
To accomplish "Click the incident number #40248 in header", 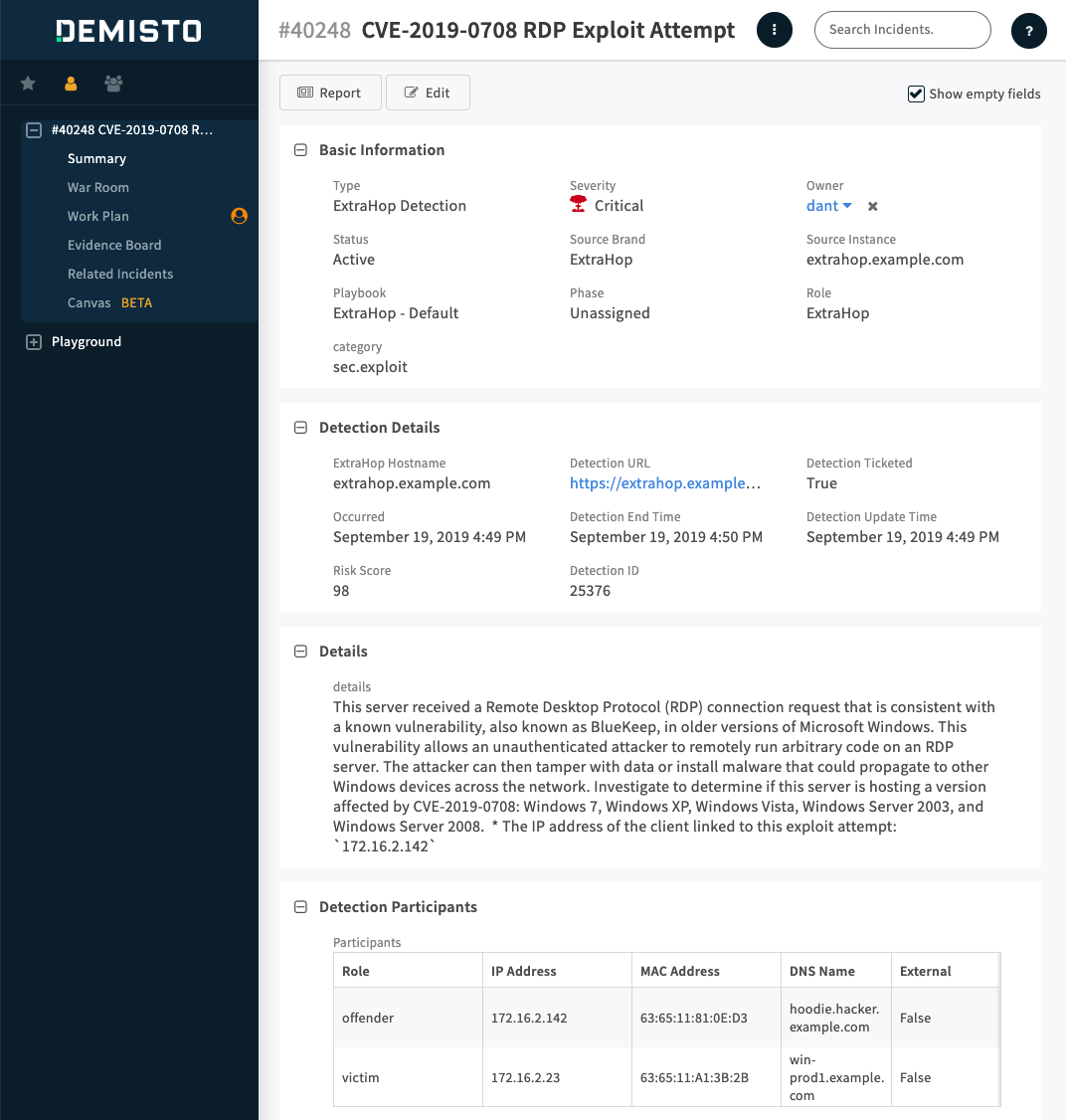I will pos(315,30).
